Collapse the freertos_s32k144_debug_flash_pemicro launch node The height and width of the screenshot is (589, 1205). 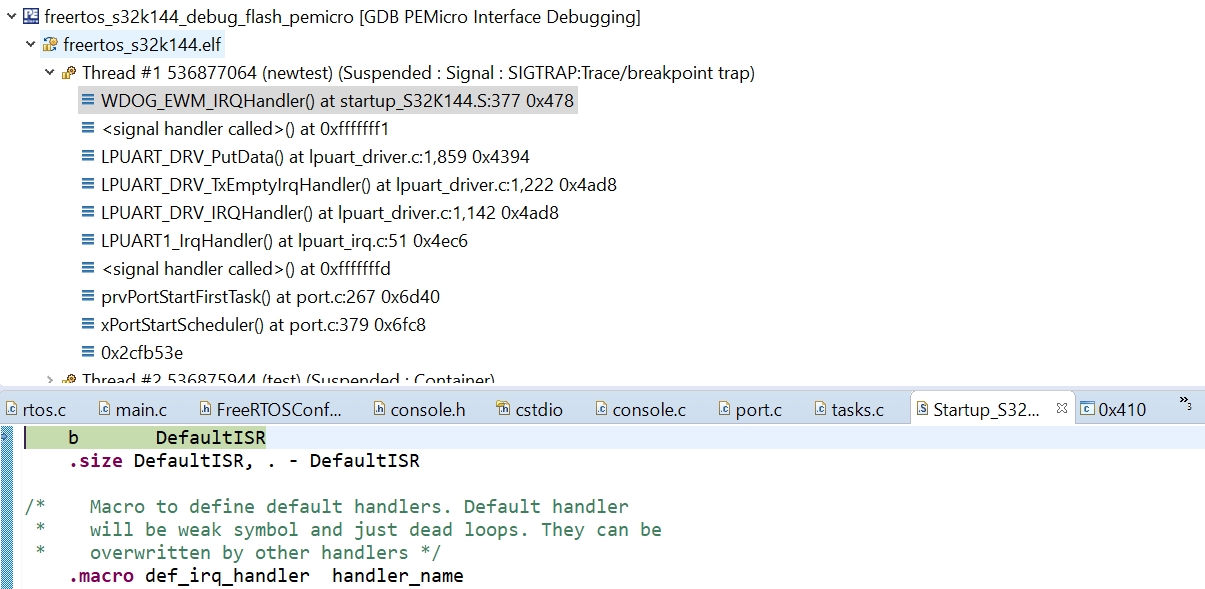pyautogui.click(x=10, y=17)
